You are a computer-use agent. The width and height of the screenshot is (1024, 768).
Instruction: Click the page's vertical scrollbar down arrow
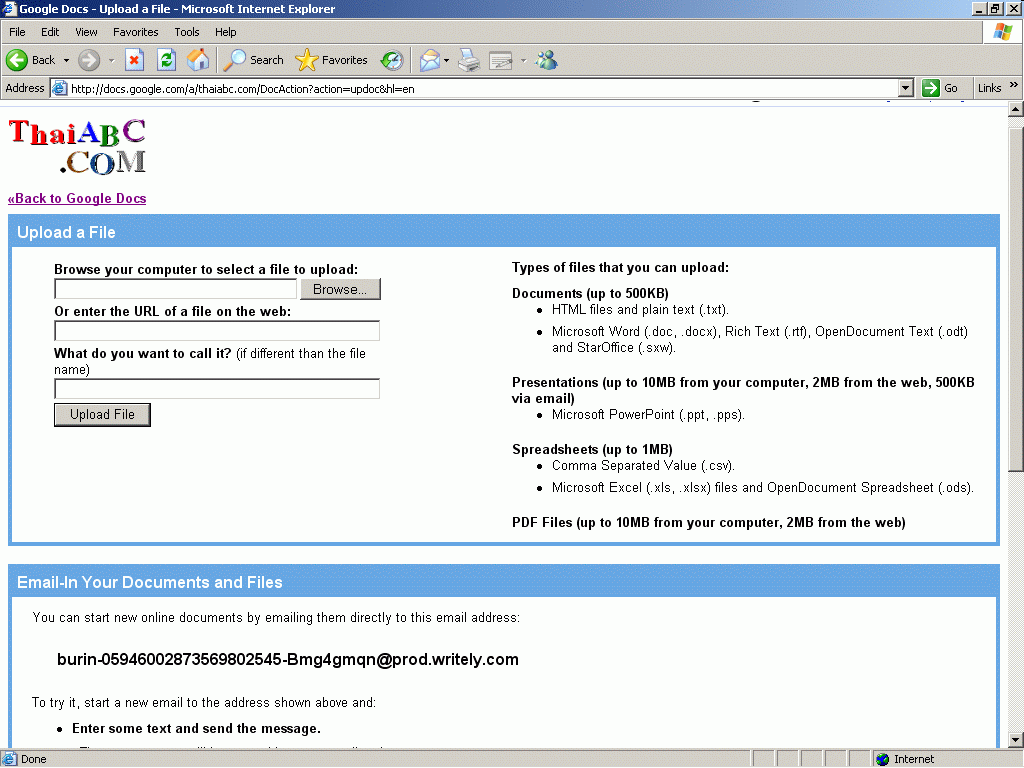click(1015, 741)
